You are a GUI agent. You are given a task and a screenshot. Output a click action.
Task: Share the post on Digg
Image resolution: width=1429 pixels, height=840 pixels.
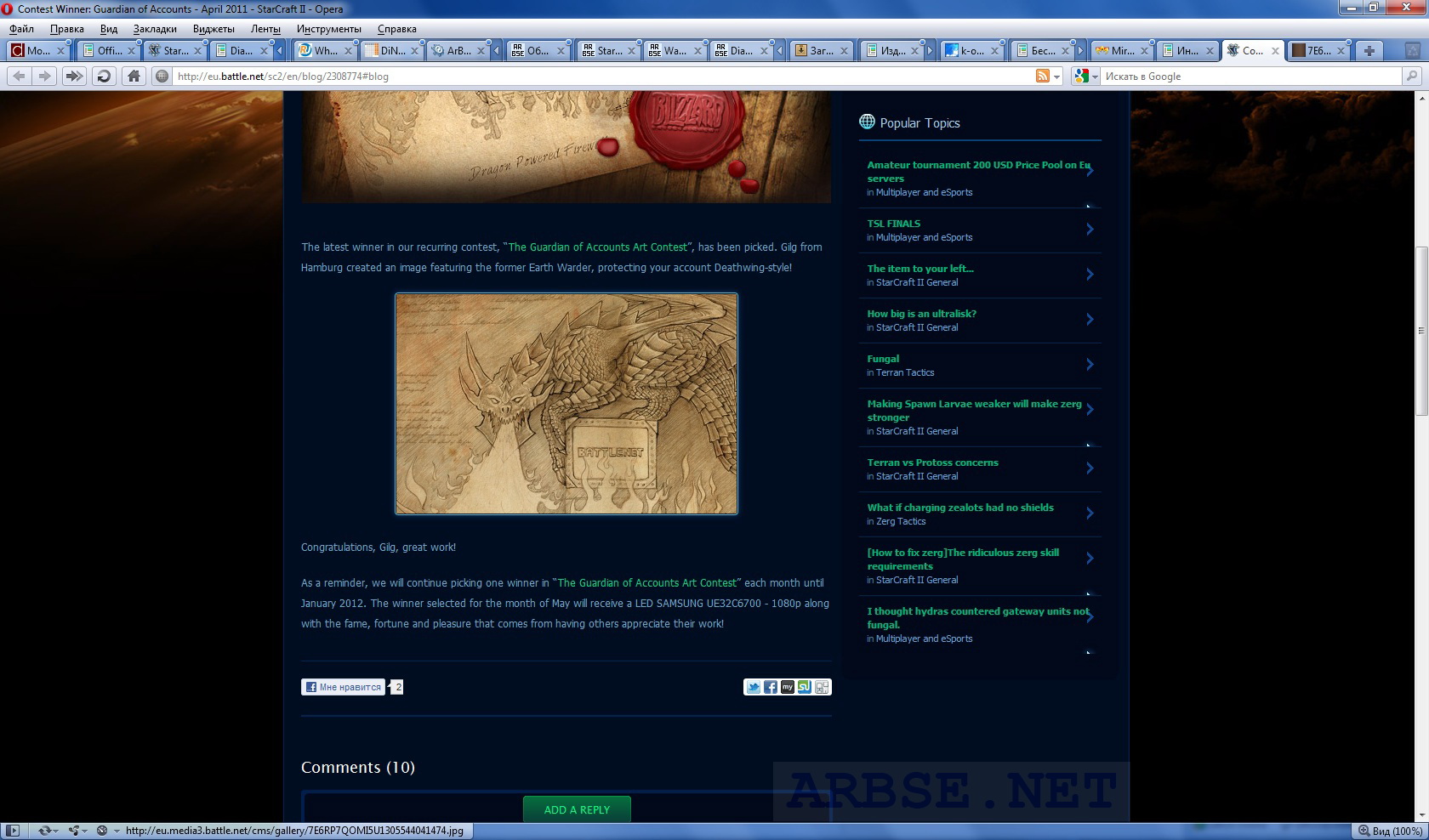(822, 687)
